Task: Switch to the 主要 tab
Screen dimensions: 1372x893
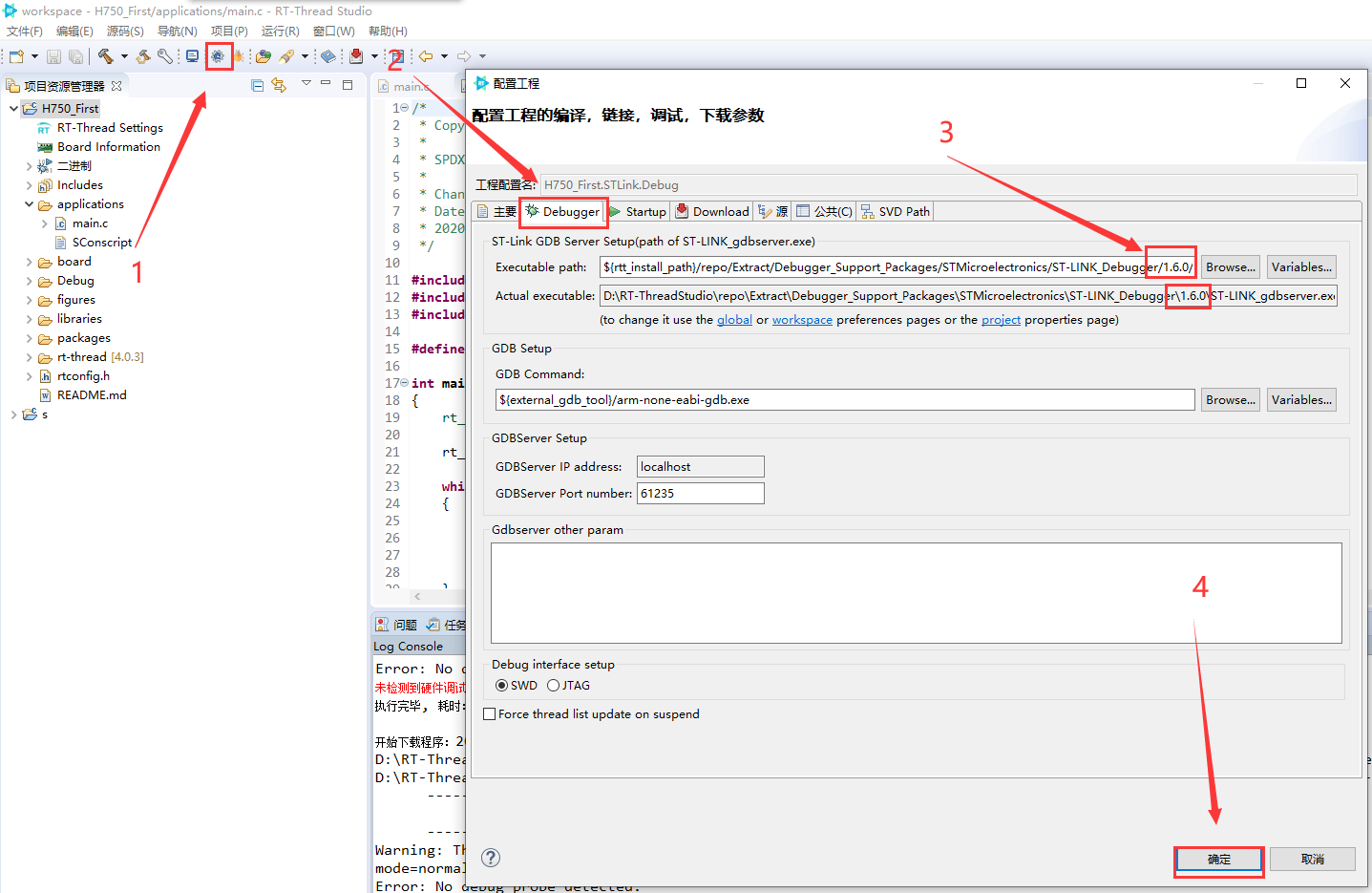Action: click(x=496, y=211)
